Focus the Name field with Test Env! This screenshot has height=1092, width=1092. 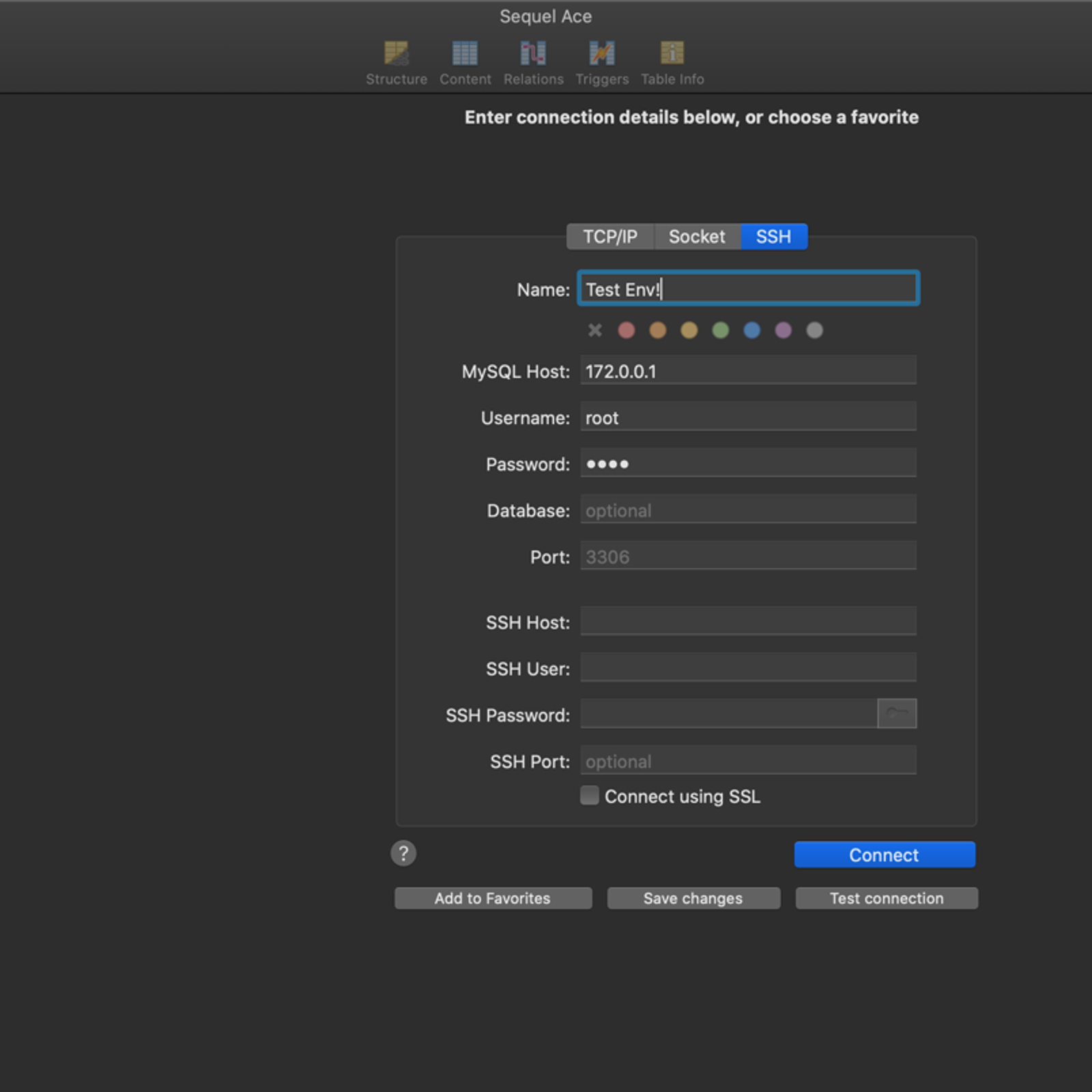click(x=749, y=289)
